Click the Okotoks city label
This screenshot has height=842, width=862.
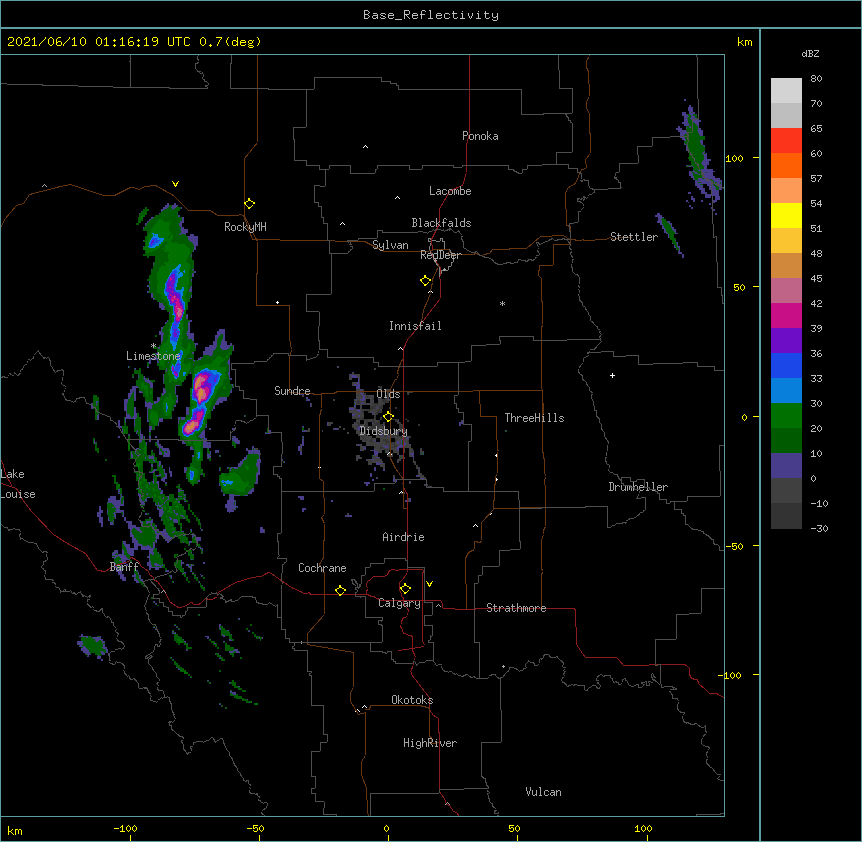coord(412,700)
